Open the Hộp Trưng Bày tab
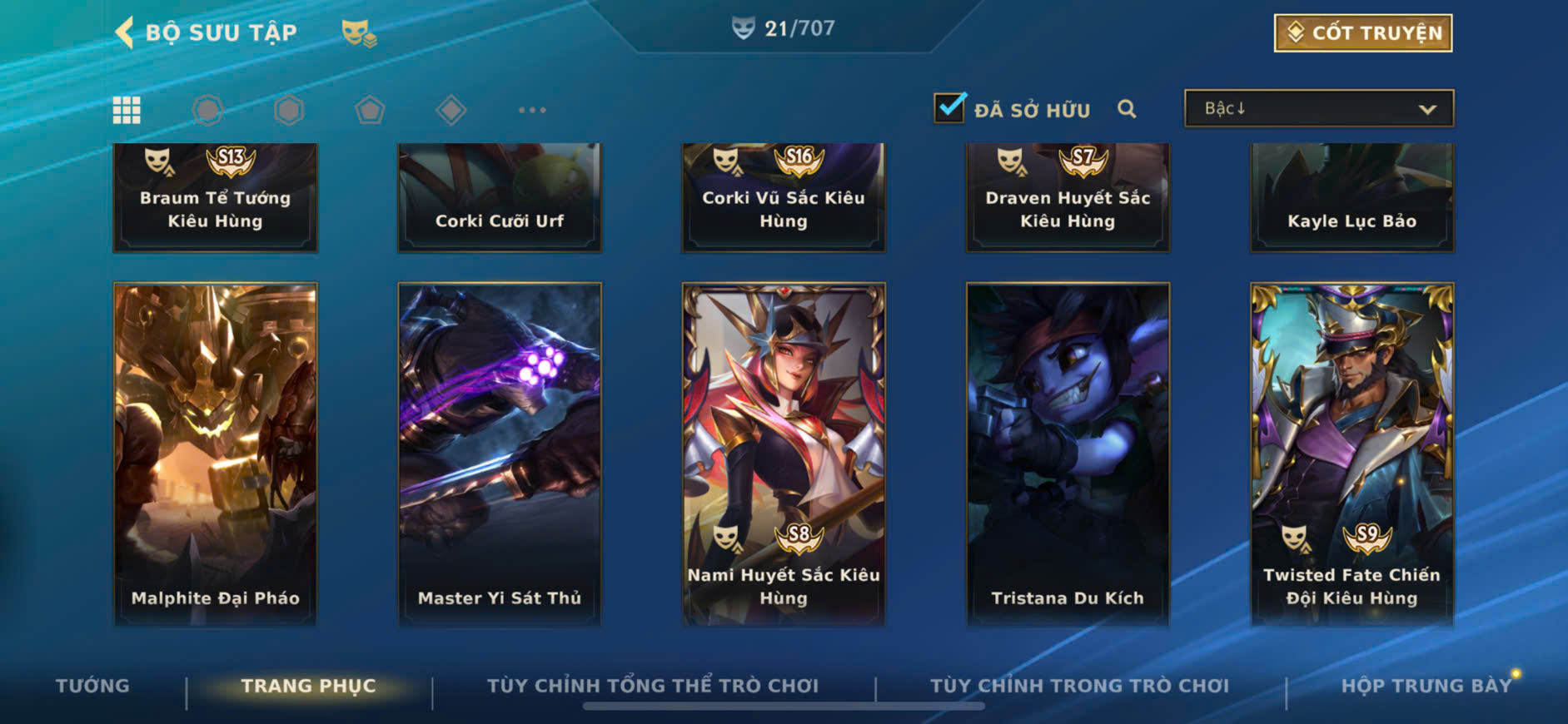1568x724 pixels. pos(1426,686)
